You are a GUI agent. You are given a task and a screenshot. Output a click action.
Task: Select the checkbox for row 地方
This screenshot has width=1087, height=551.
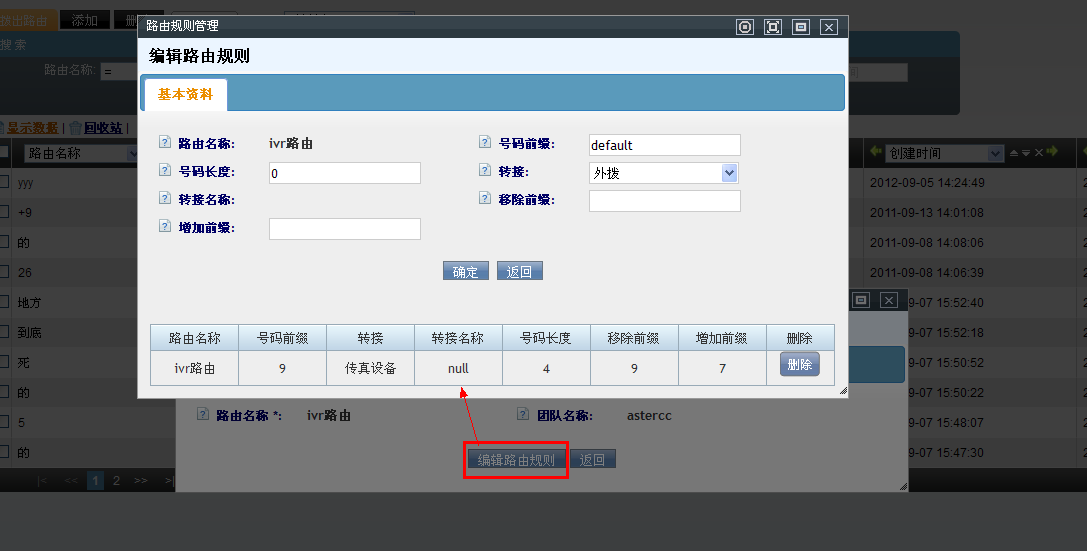pos(4,302)
